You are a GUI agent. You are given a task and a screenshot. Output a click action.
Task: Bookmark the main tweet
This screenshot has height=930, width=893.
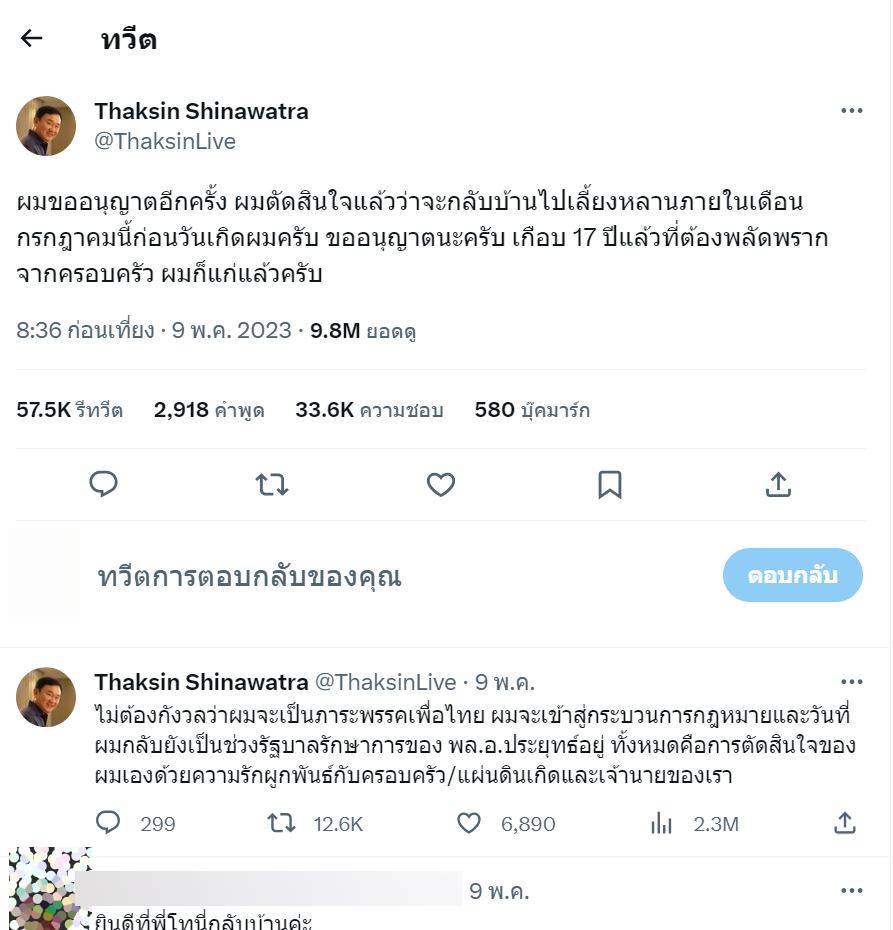(609, 485)
